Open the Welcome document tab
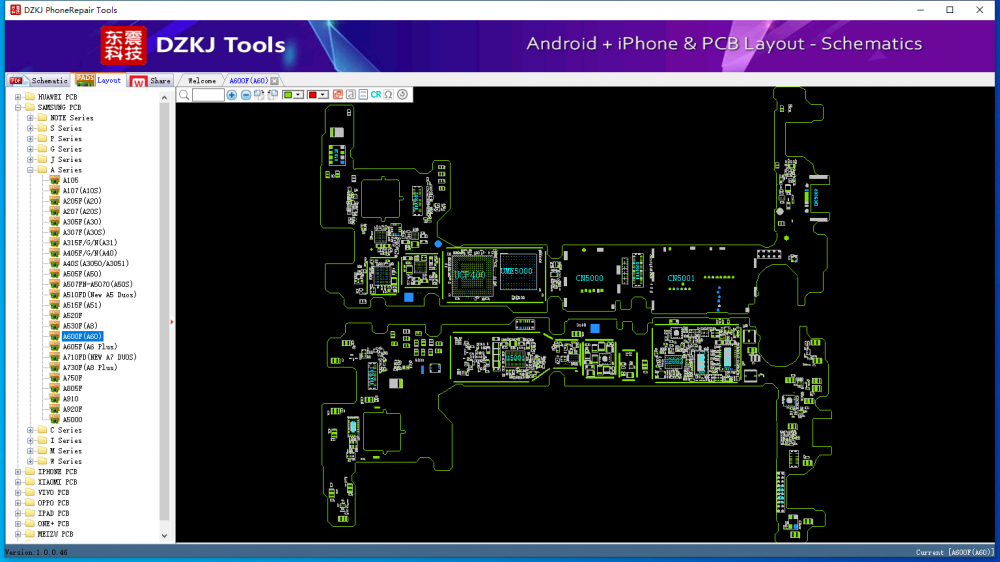1000x562 pixels. (202, 81)
